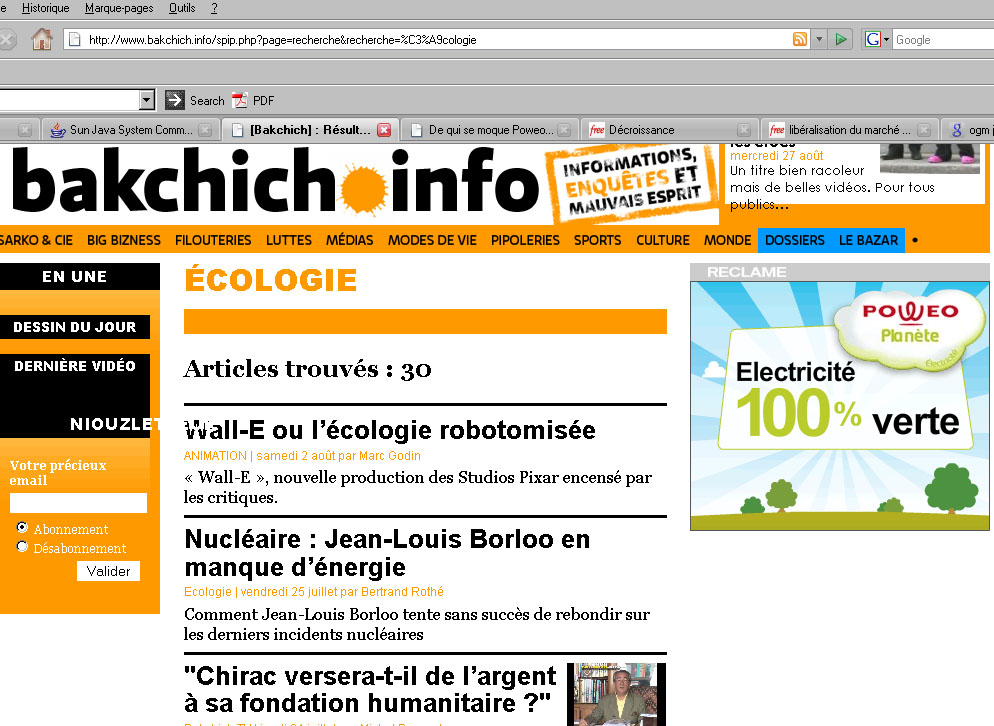
Task: Click the Google favicon on ogm tab
Action: 957,130
